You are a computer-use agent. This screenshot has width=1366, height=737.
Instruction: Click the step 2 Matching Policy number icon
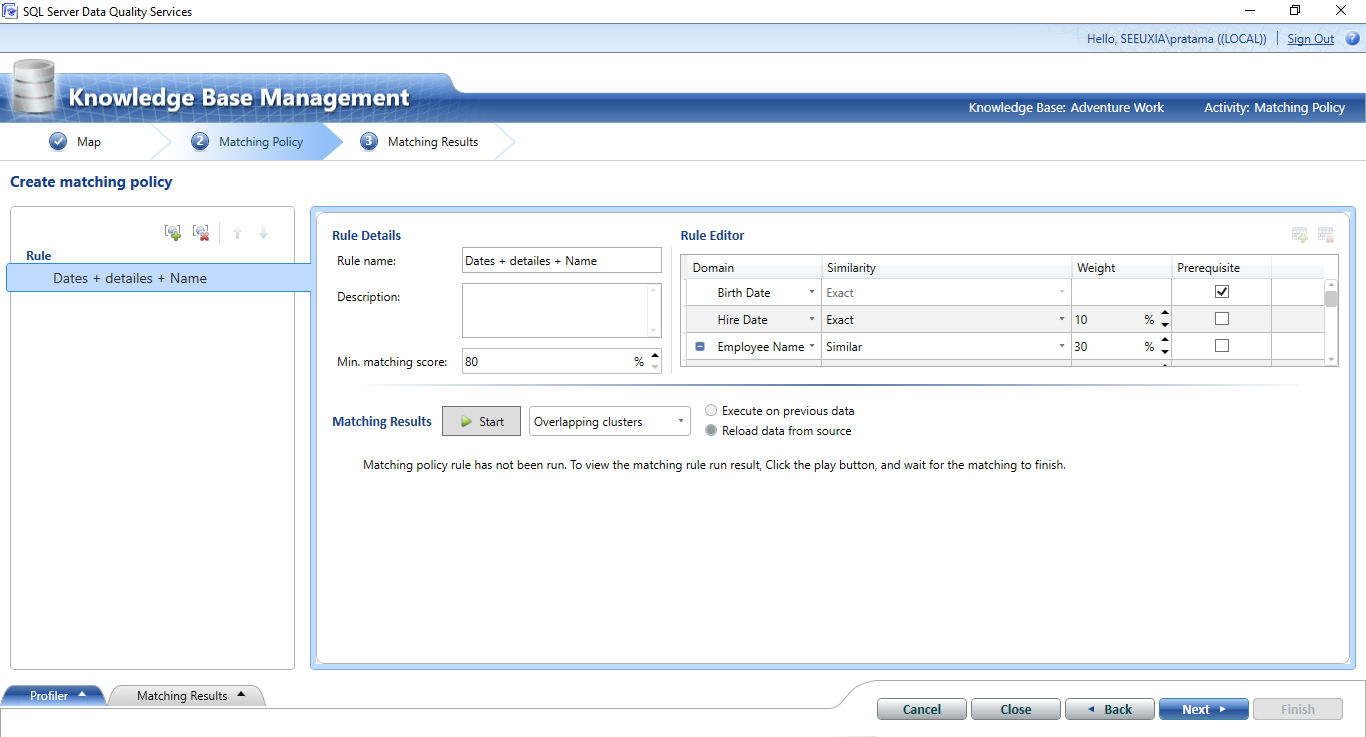200,142
